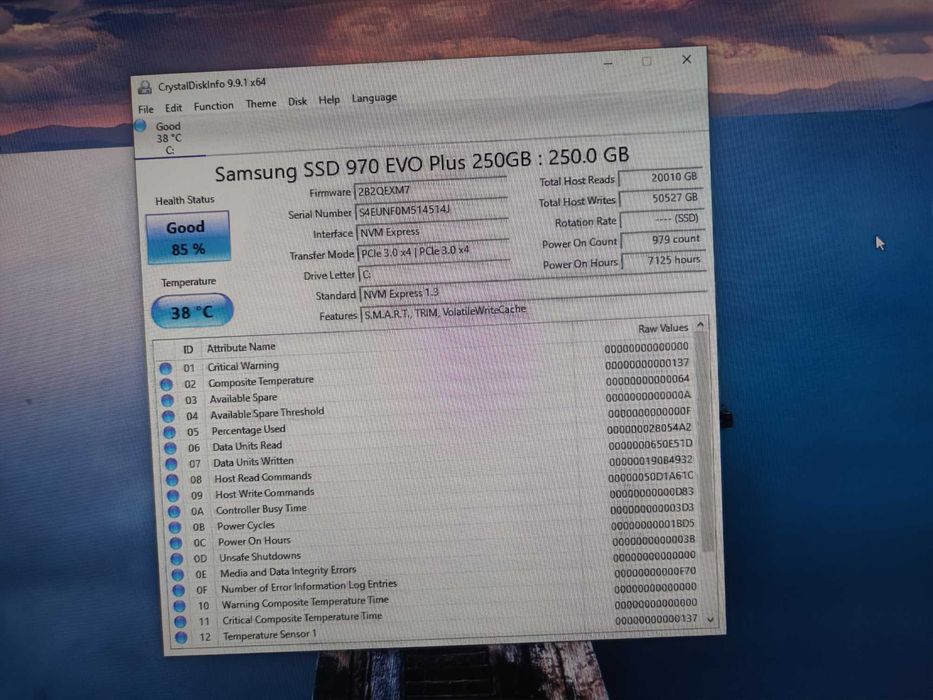Click the Features S.M.A.R.T., TRIM field
Viewport: 933px width, 700px height.
pyautogui.click(x=535, y=311)
